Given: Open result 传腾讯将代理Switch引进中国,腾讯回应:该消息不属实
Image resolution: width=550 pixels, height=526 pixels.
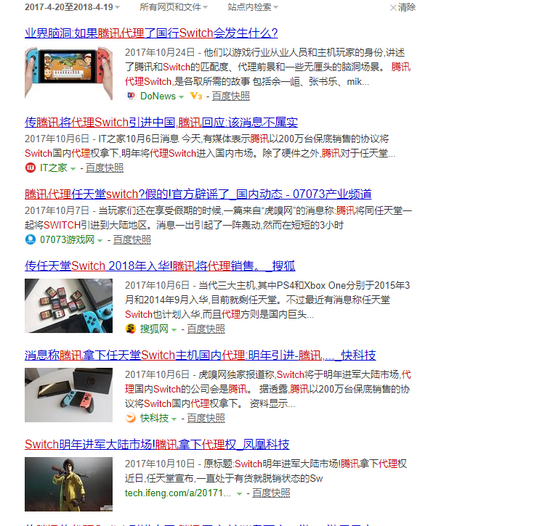Looking at the screenshot, I should [161, 122].
